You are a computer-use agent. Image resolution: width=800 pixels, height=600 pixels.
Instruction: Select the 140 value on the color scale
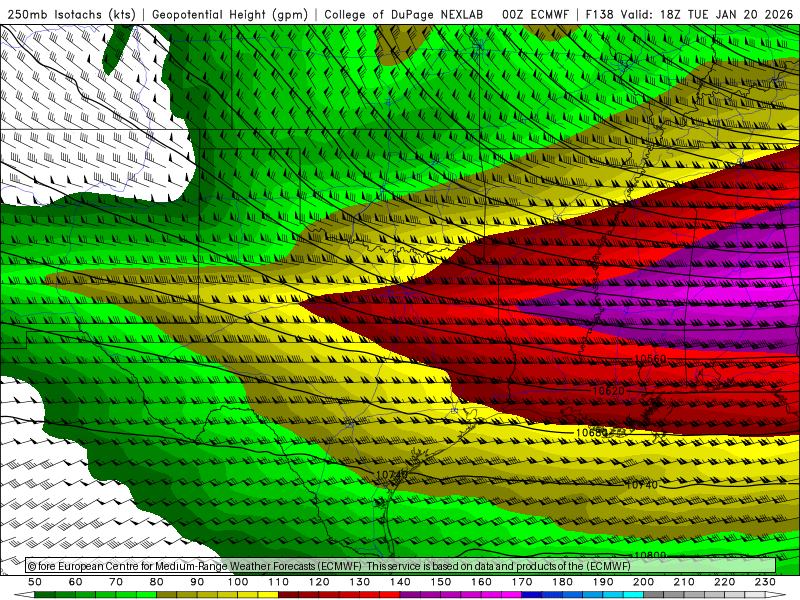401,582
